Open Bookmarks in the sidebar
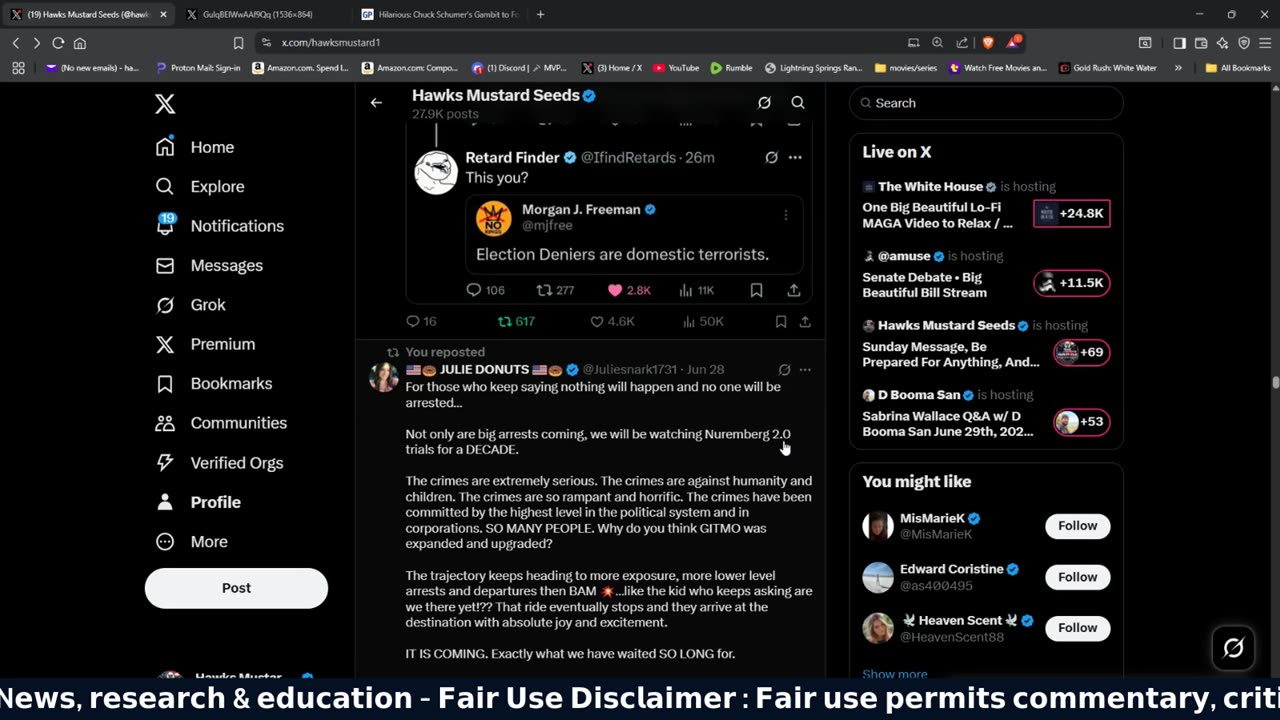This screenshot has height=720, width=1280. 213,383
